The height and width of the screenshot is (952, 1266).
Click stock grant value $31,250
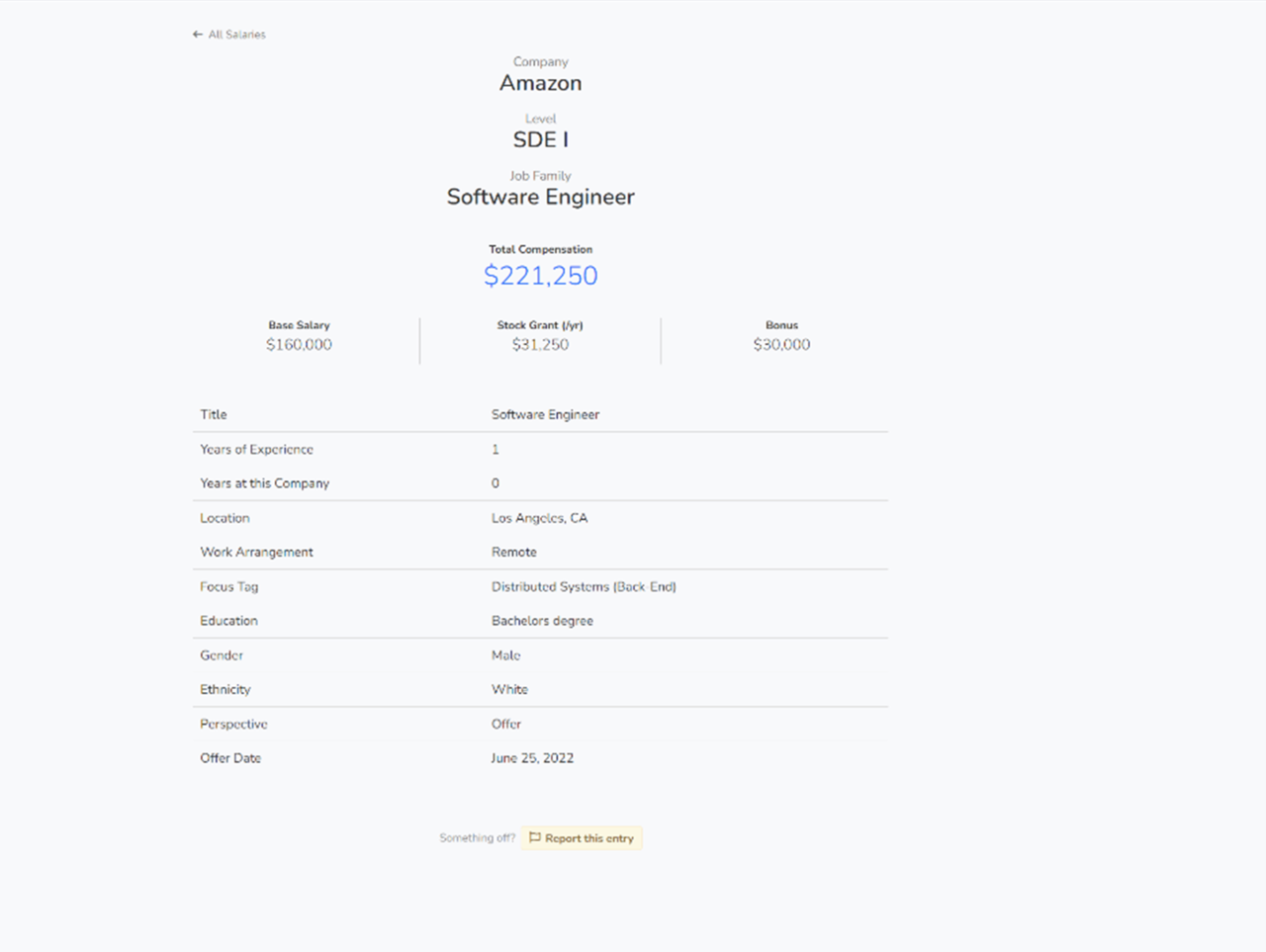point(541,345)
